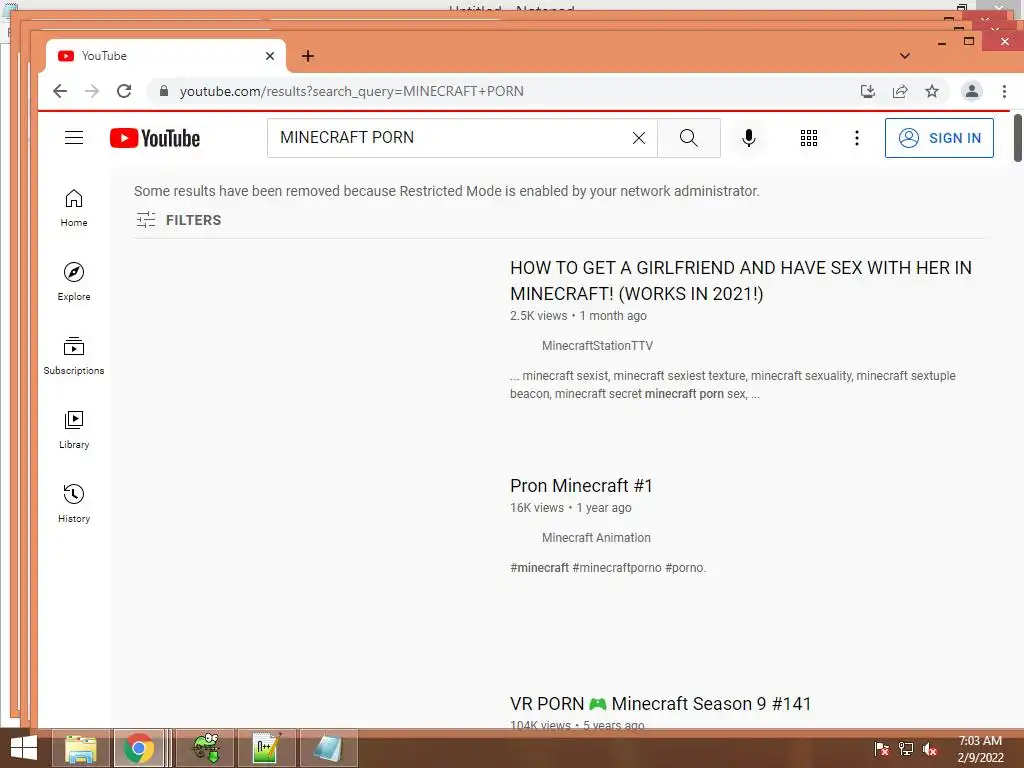Open History in the sidebar
This screenshot has height=768, width=1024.
pyautogui.click(x=74, y=504)
